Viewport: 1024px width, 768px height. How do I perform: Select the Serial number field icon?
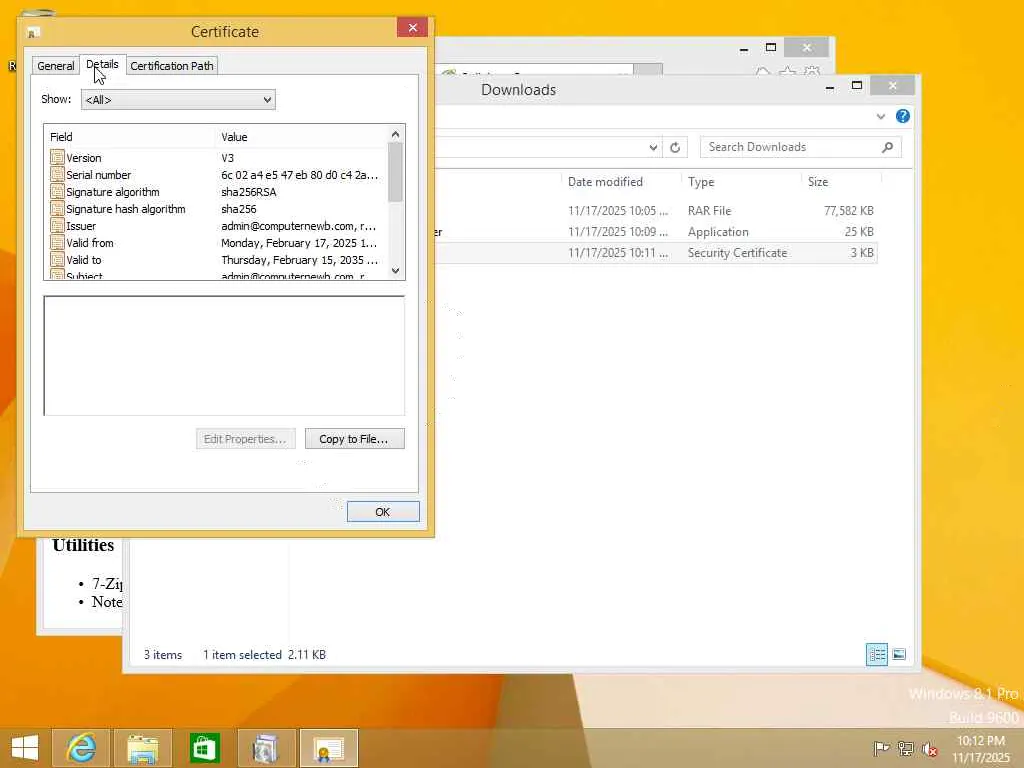(57, 174)
